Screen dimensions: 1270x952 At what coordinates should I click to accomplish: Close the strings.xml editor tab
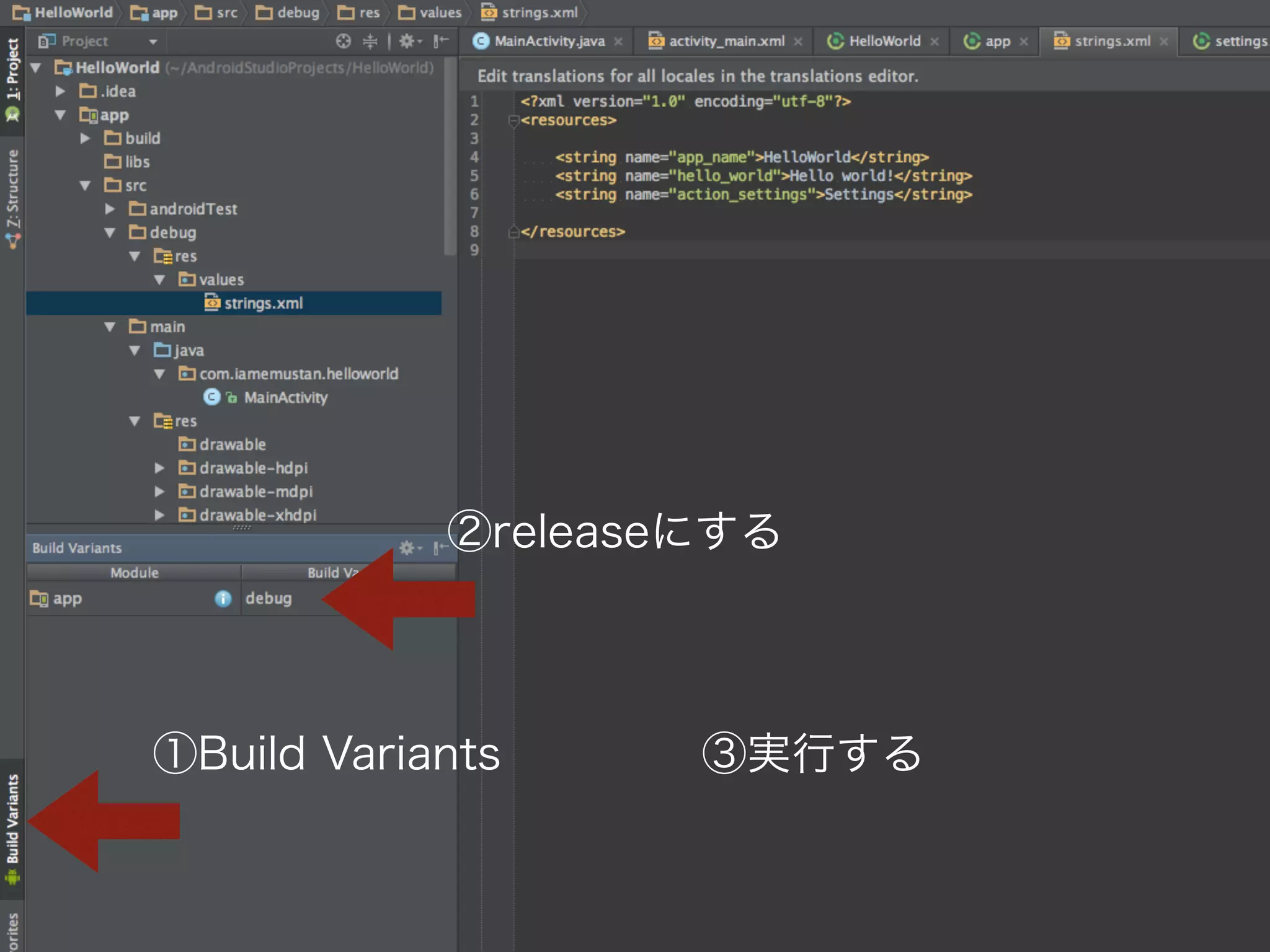coord(1164,42)
